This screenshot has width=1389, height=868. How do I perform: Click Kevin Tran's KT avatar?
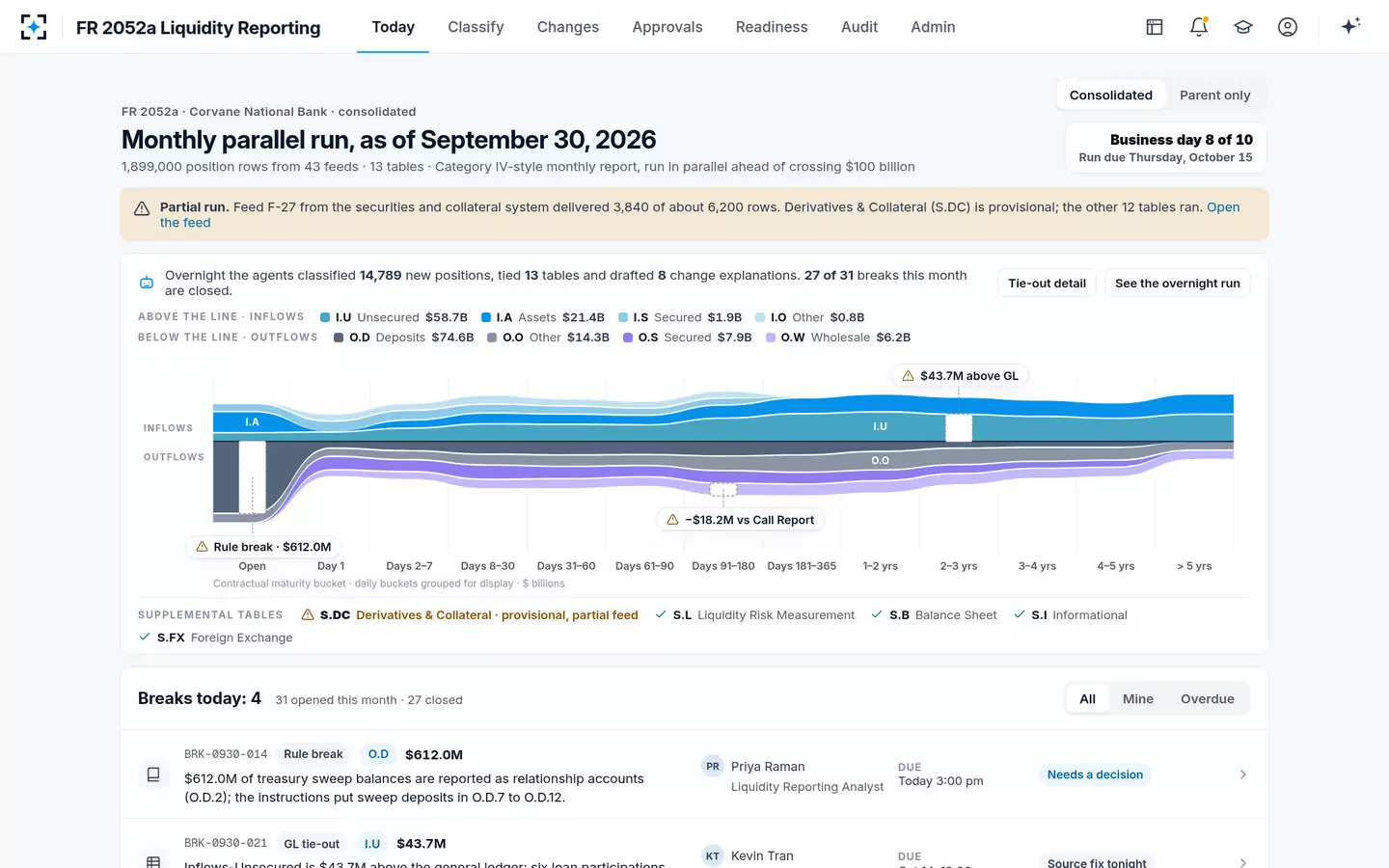[x=713, y=855]
